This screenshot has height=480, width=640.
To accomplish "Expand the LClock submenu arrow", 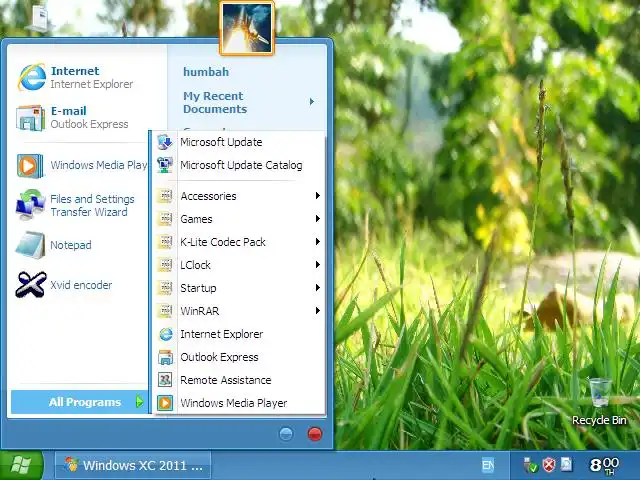I will (318, 265).
